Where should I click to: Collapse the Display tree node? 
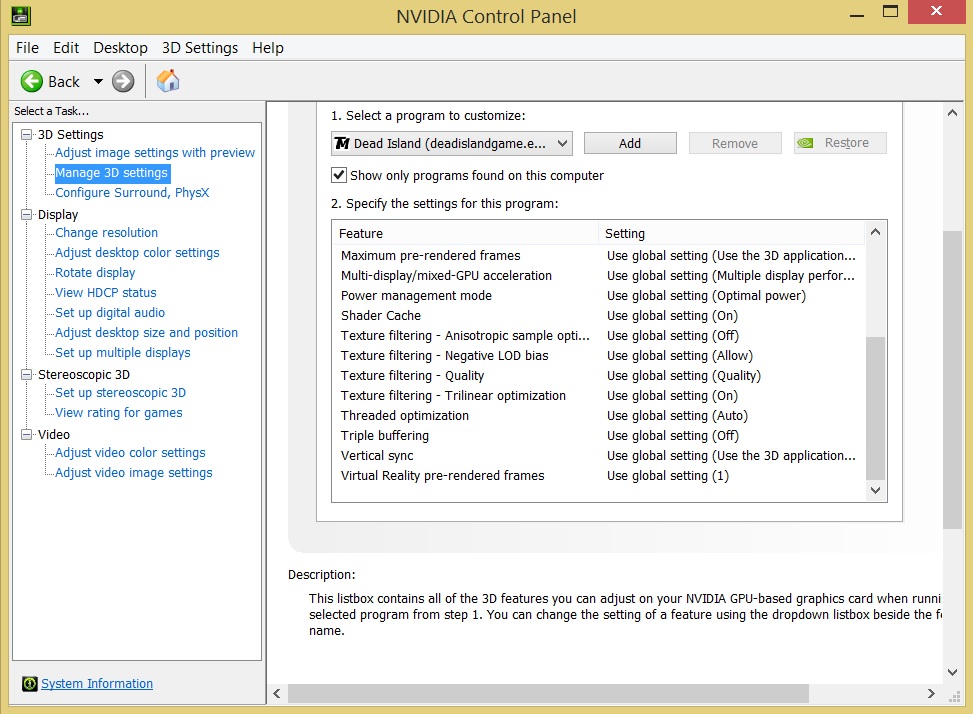tap(27, 214)
